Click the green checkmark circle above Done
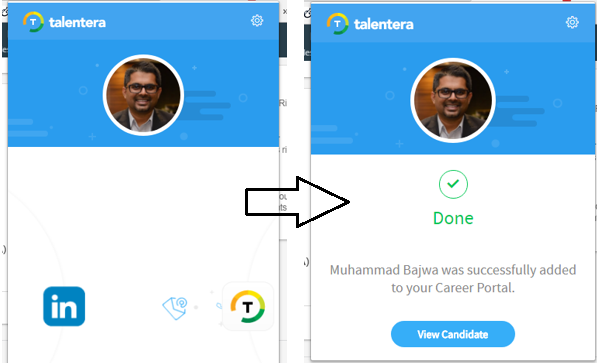The image size is (597, 363). pyautogui.click(x=453, y=184)
